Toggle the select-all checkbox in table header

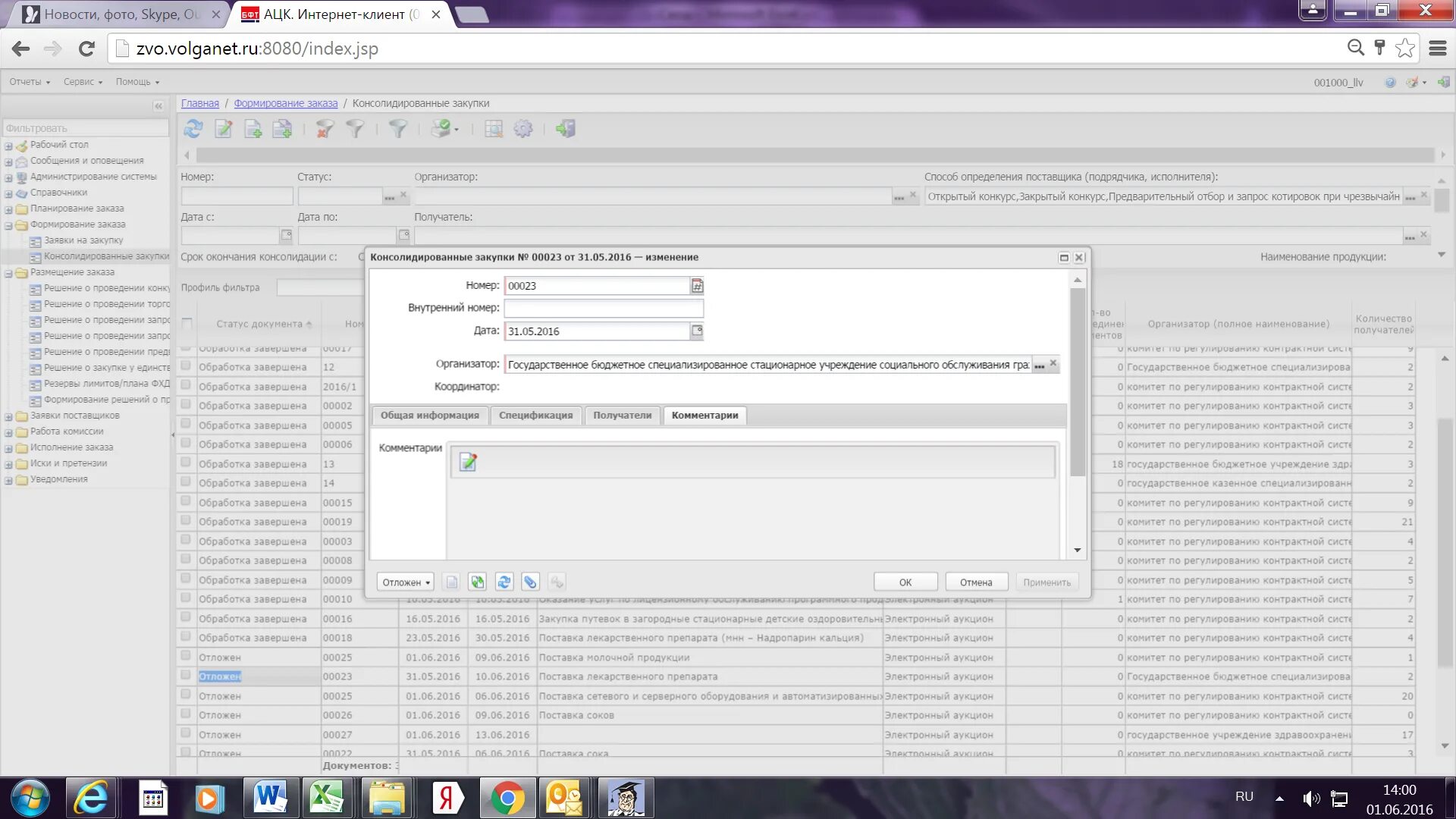(x=187, y=324)
